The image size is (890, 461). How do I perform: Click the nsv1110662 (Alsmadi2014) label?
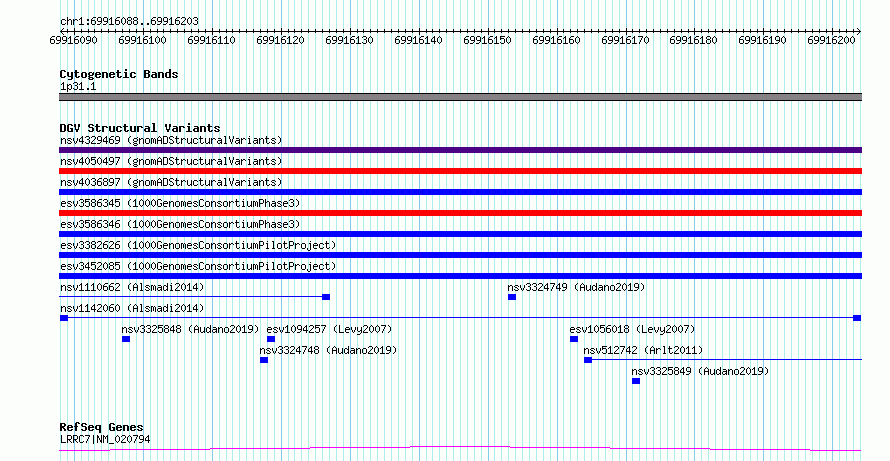pyautogui.click(x=132, y=287)
